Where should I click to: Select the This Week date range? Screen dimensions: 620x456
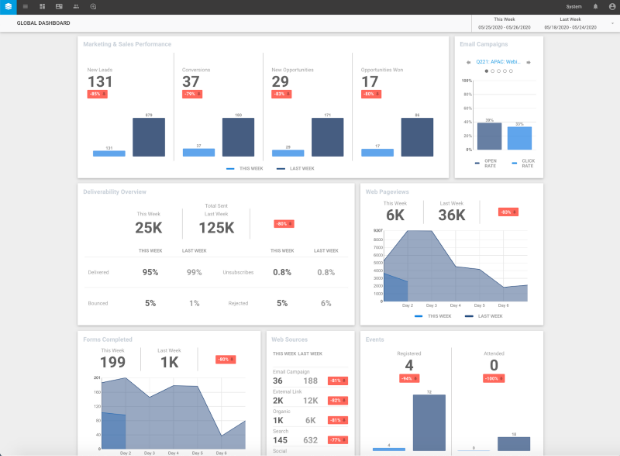pyautogui.click(x=504, y=23)
